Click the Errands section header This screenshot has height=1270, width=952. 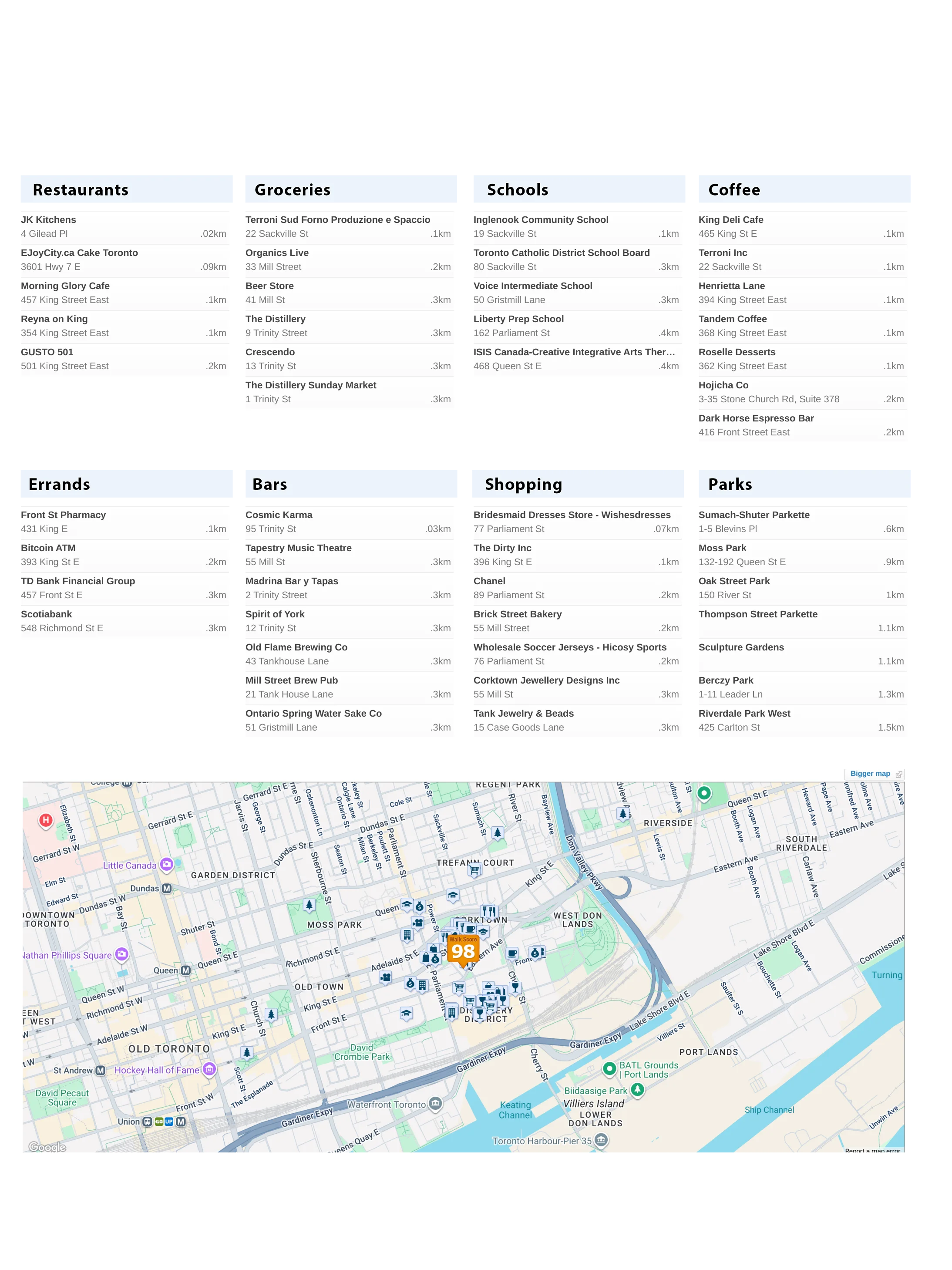tap(127, 484)
